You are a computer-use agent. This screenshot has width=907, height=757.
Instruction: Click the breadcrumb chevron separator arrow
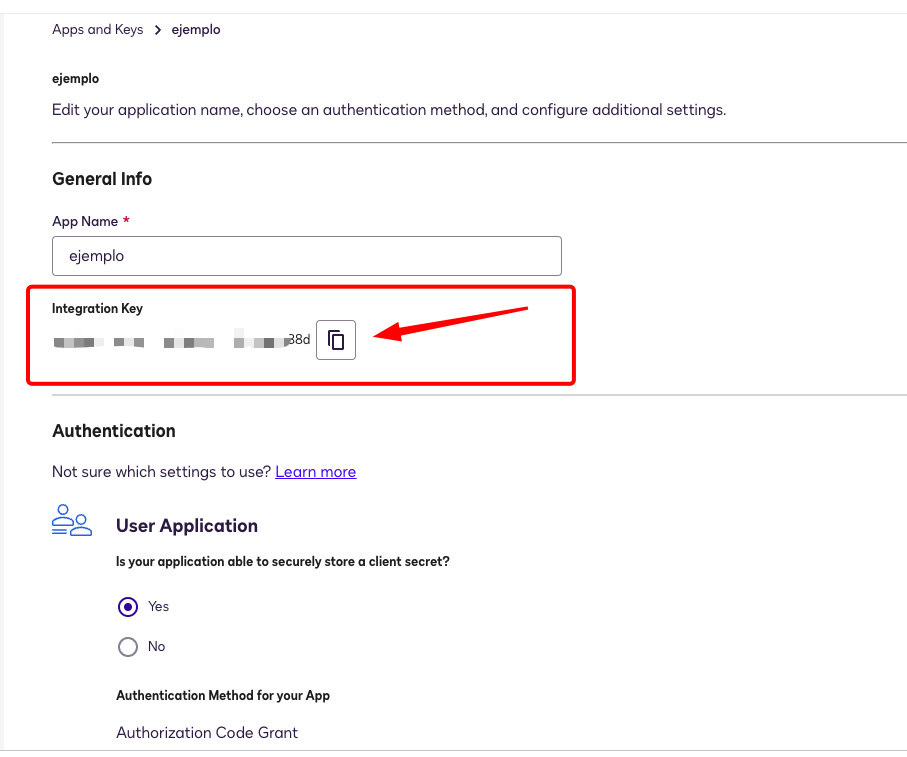(x=158, y=30)
